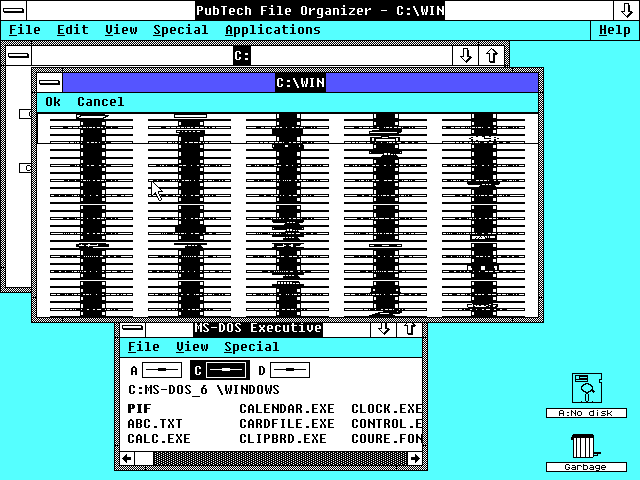Image resolution: width=640 pixels, height=480 pixels.
Task: Select the CARDFILE.EXE file
Action: point(287,424)
